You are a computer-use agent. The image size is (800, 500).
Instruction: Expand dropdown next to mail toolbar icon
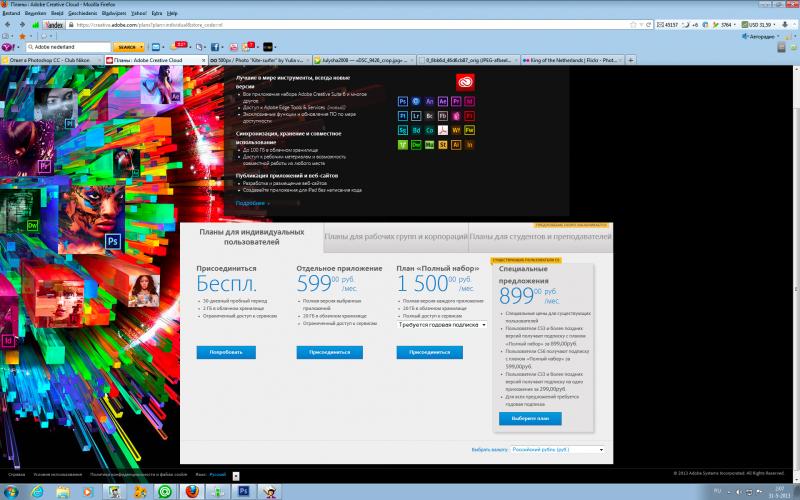163,47
